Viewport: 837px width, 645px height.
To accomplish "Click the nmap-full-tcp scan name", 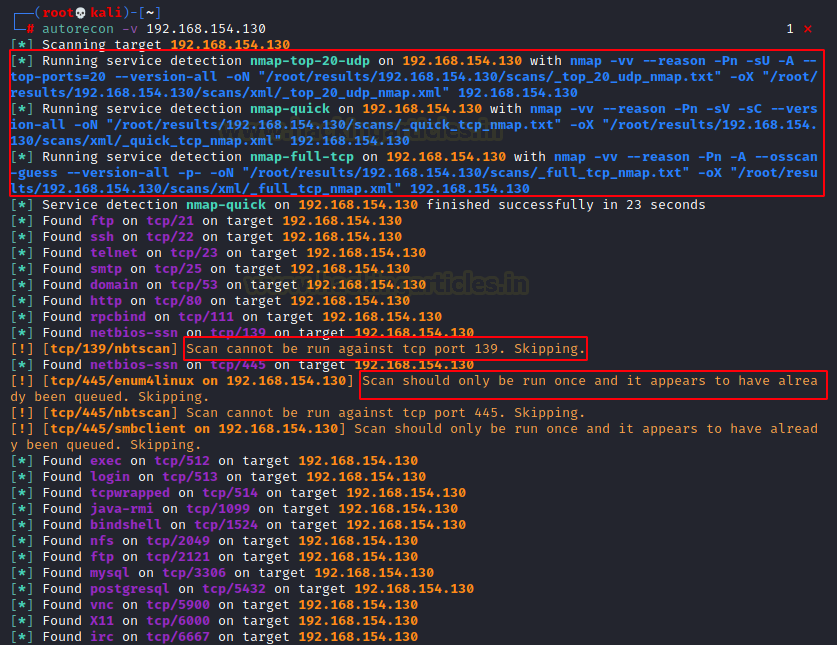I will pos(302,157).
